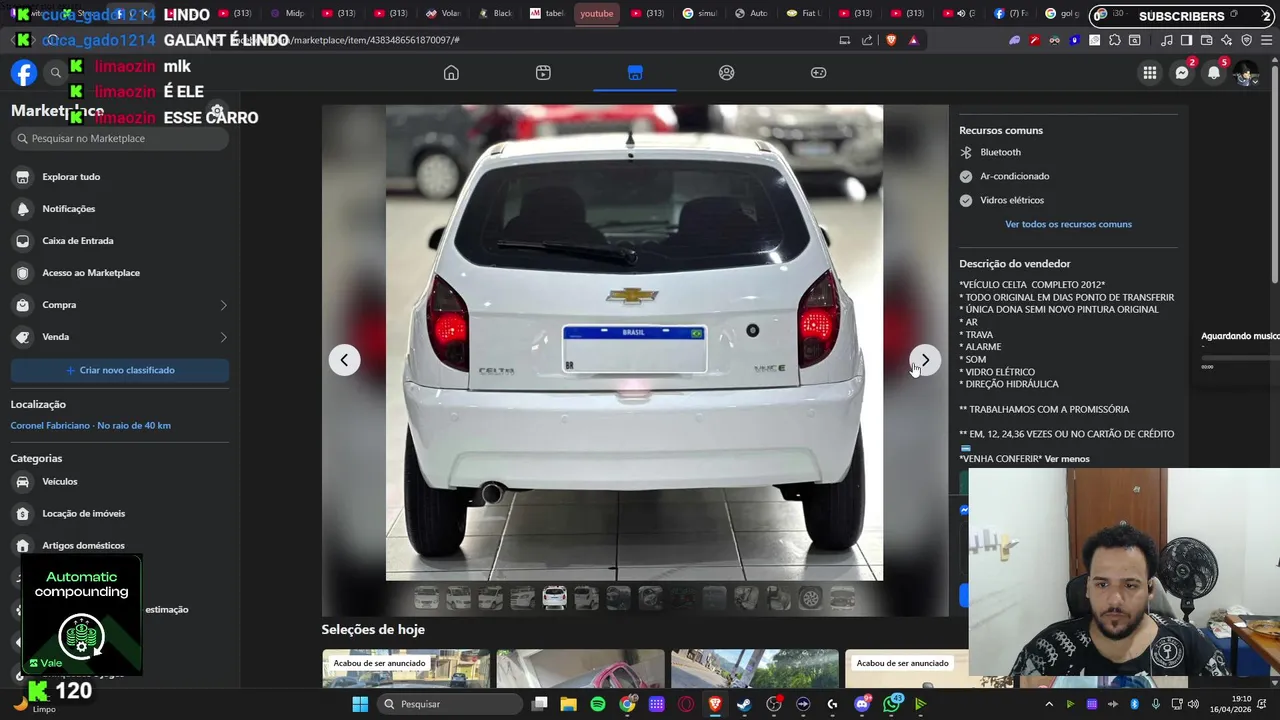The image size is (1280, 720).
Task: Go to the Facebook Home feed icon
Action: pyautogui.click(x=451, y=73)
